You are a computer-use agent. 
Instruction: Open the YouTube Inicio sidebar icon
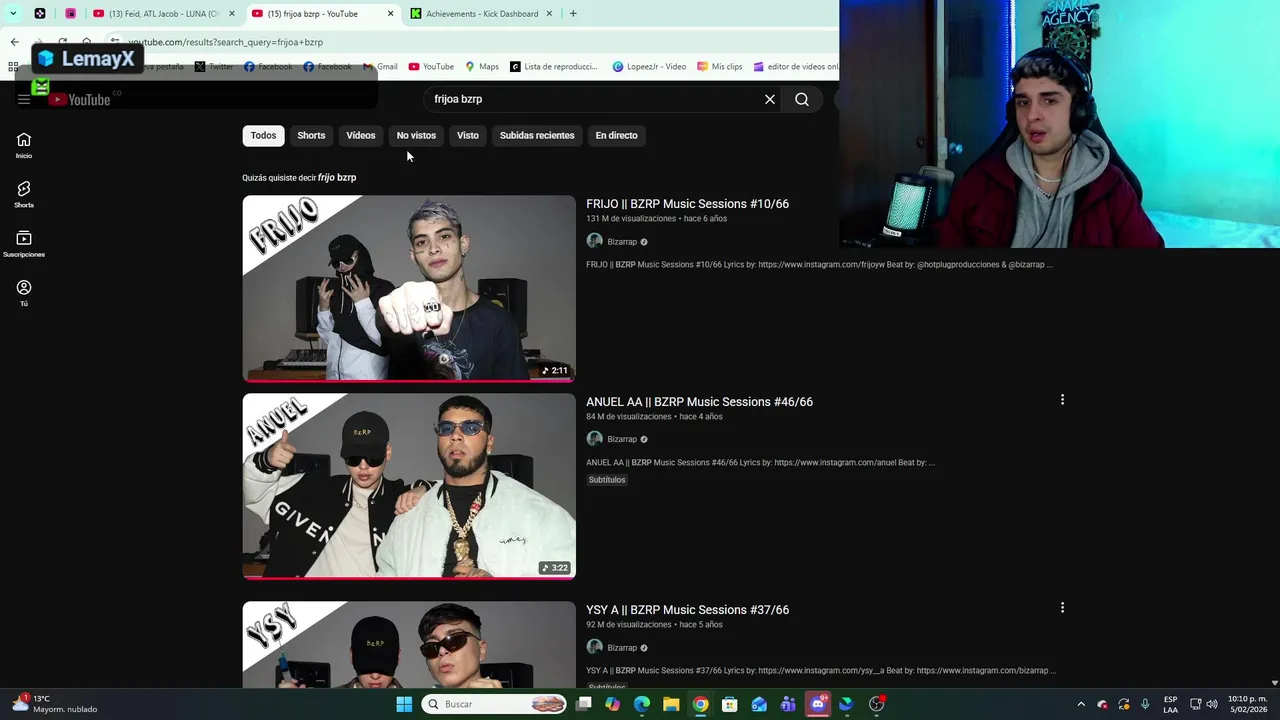[24, 145]
